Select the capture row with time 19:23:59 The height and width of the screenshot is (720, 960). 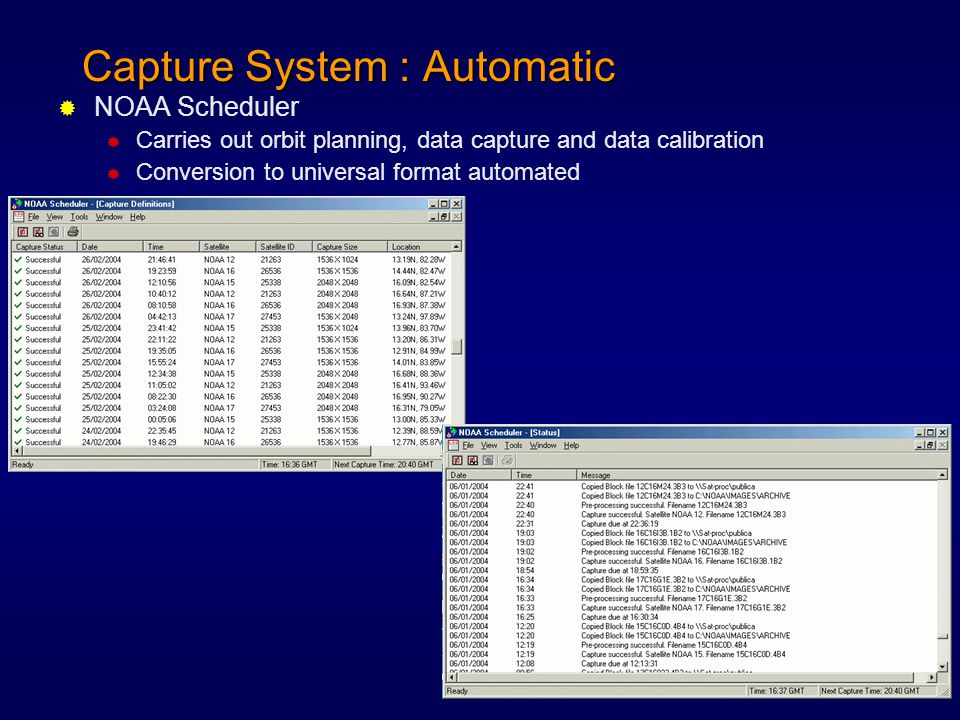[x=231, y=271]
